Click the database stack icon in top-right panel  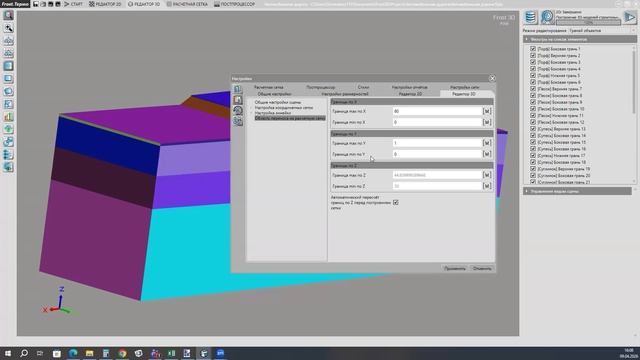(x=530, y=17)
